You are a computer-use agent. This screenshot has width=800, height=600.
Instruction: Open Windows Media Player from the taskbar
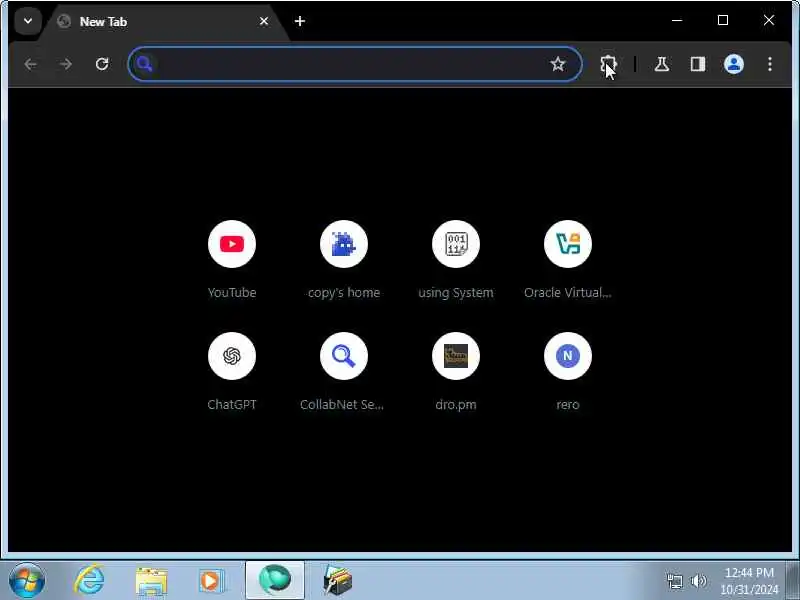coord(211,582)
